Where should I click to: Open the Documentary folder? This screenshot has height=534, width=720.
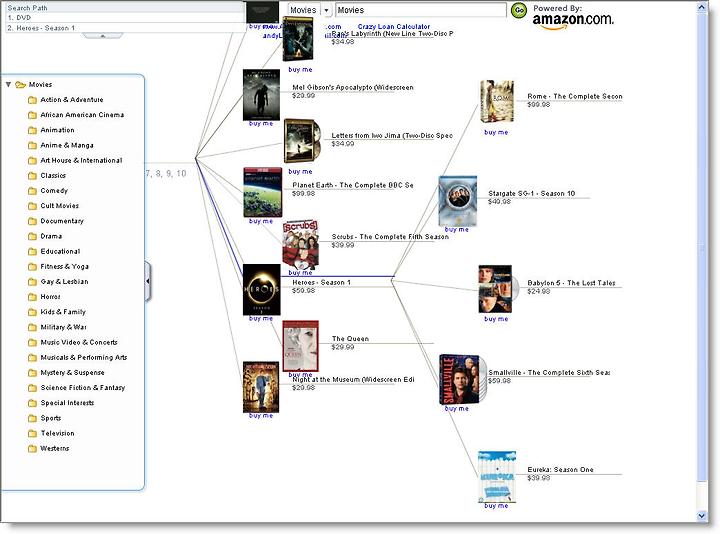[x=56, y=221]
